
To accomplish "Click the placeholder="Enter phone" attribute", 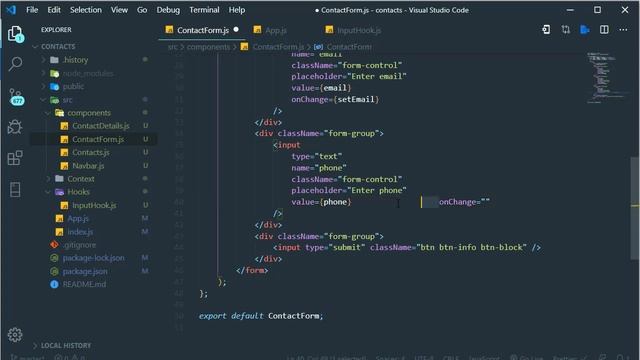I will (x=349, y=191).
